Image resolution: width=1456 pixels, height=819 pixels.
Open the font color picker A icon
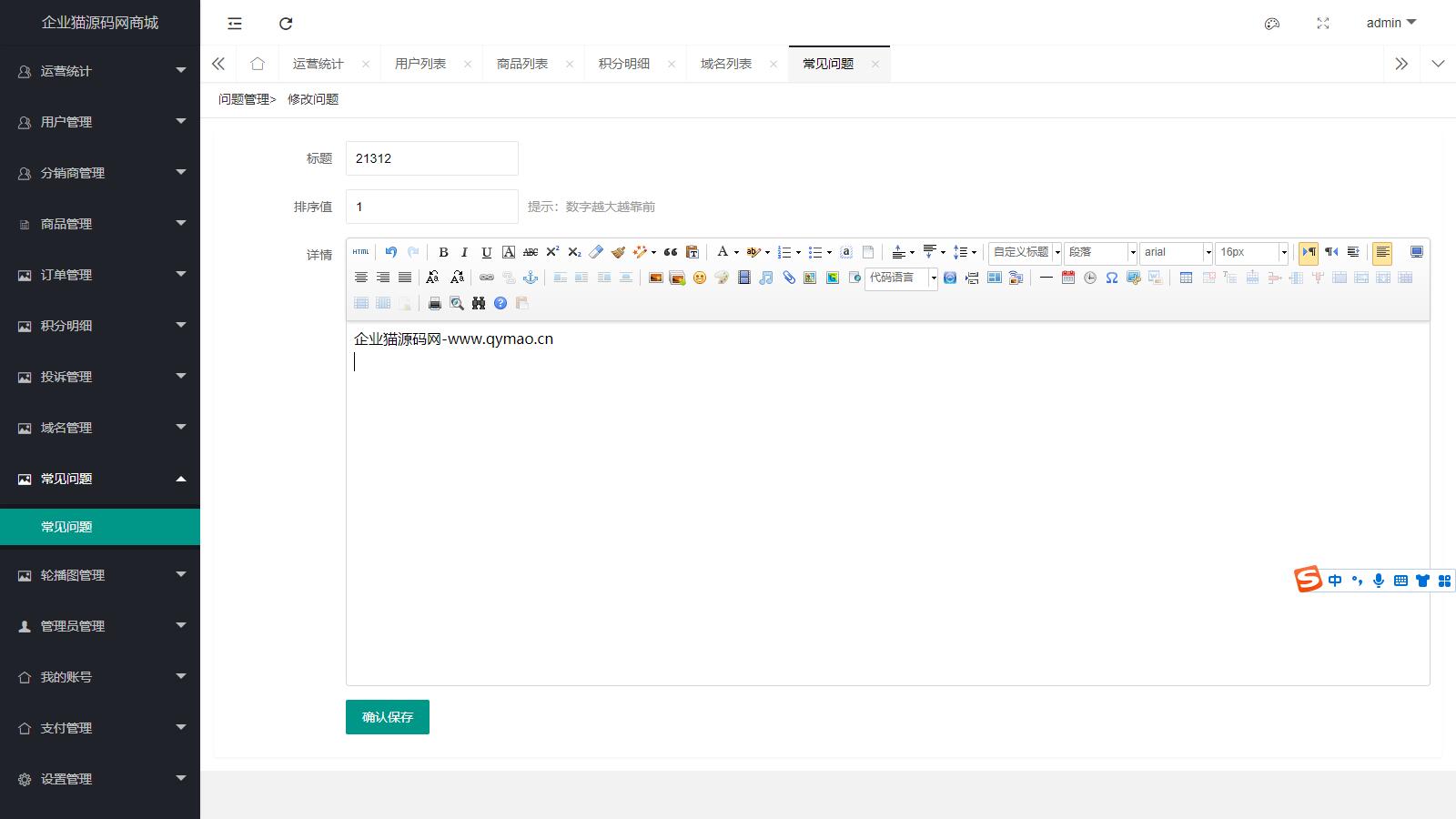pos(723,252)
